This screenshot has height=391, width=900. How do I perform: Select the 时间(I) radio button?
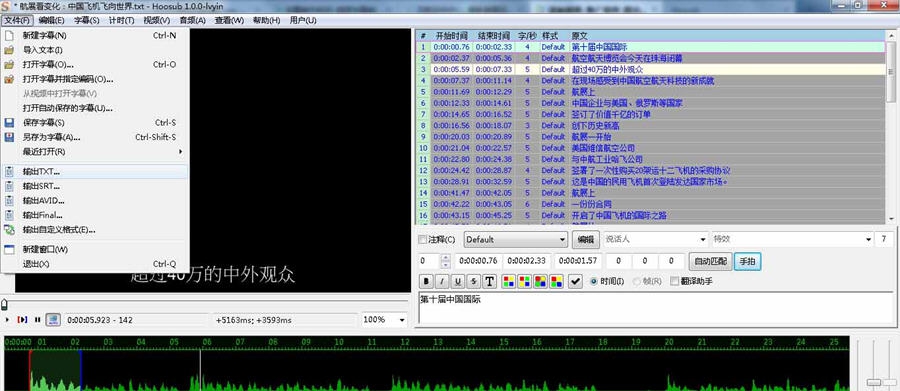[593, 281]
